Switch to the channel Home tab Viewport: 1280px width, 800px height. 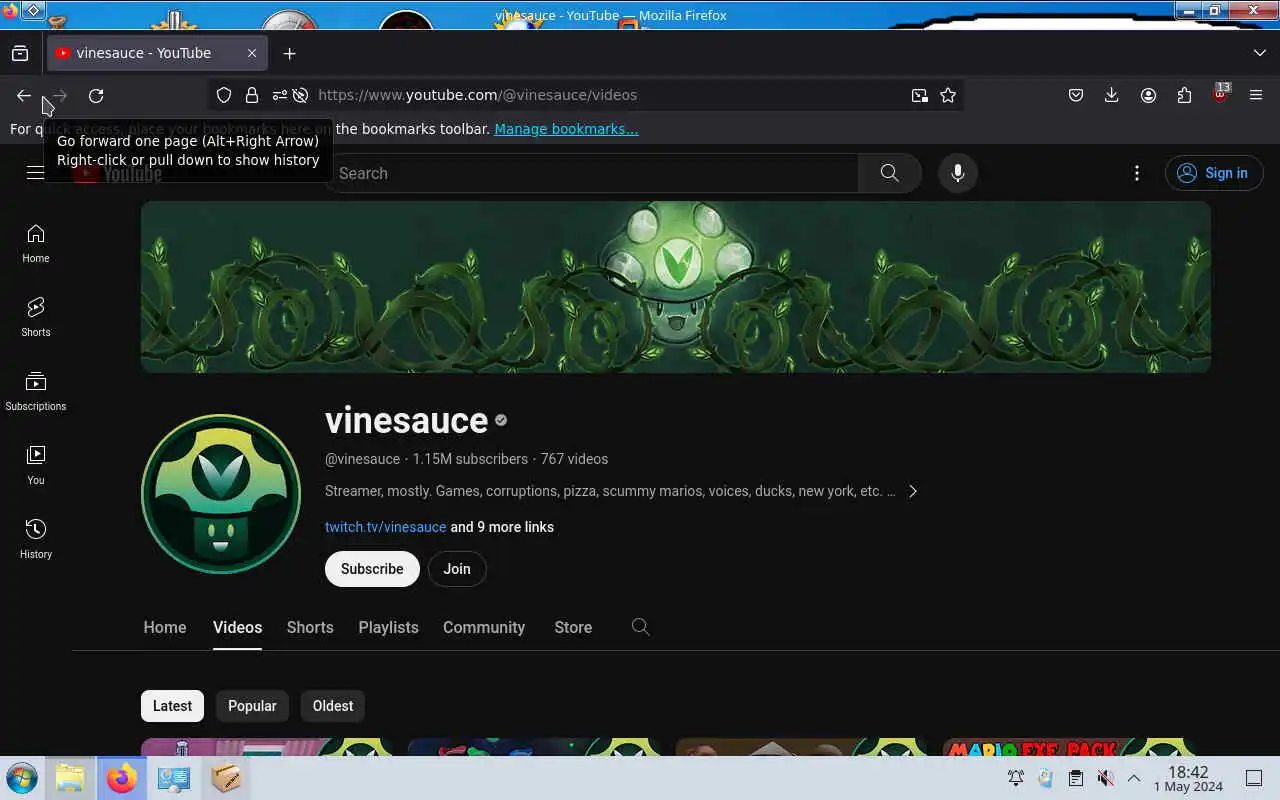(165, 627)
